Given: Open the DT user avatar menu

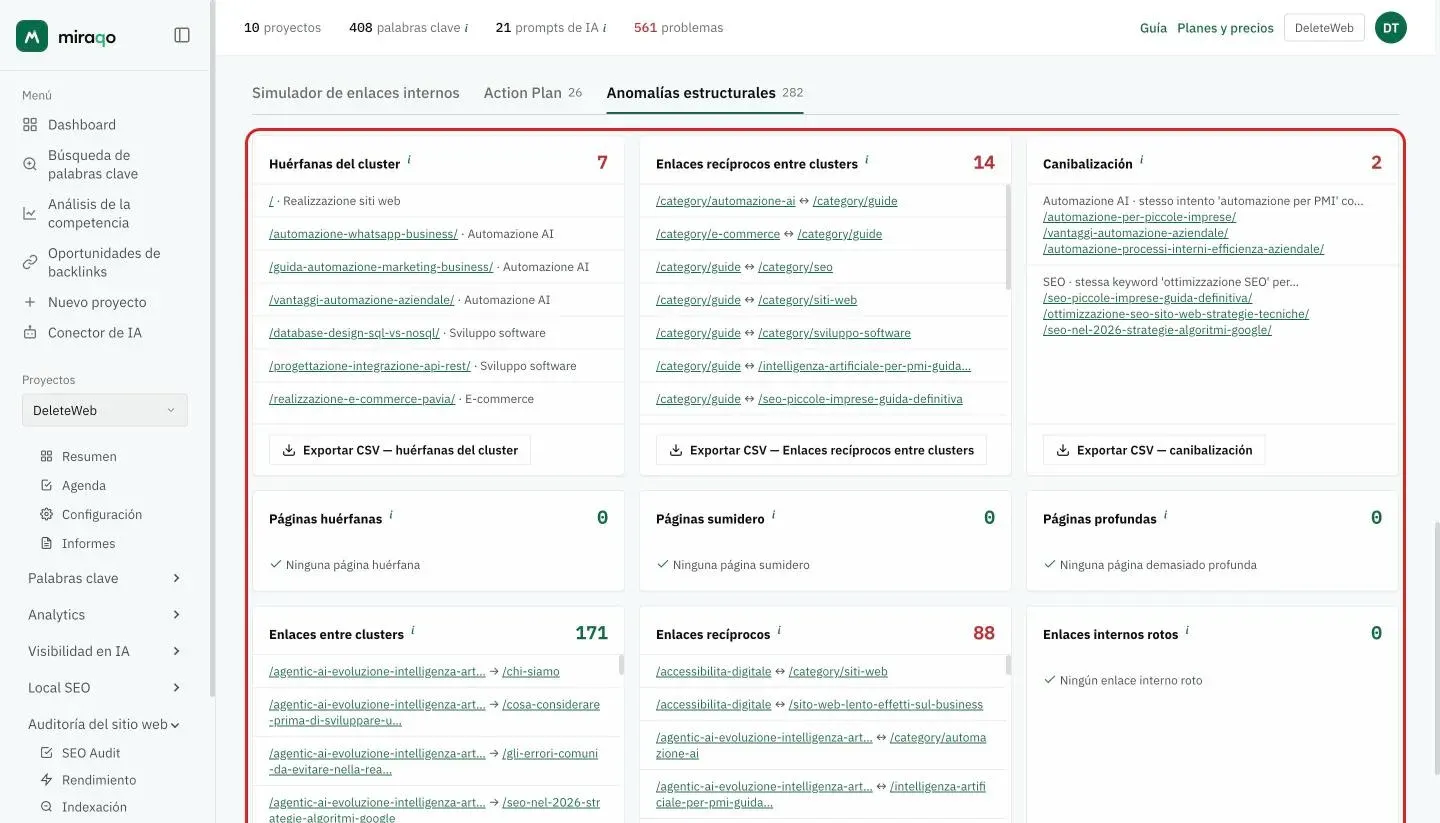Looking at the screenshot, I should 1391,28.
